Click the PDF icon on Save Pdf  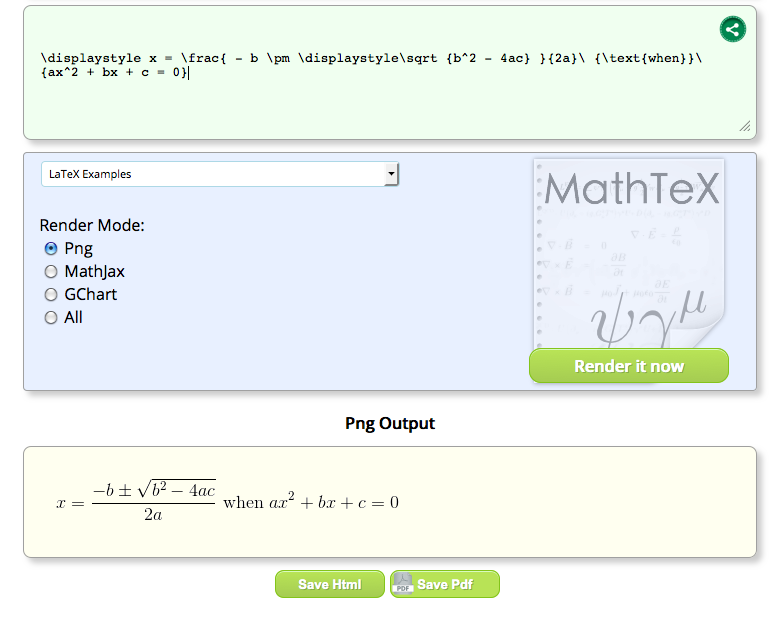(x=403, y=583)
